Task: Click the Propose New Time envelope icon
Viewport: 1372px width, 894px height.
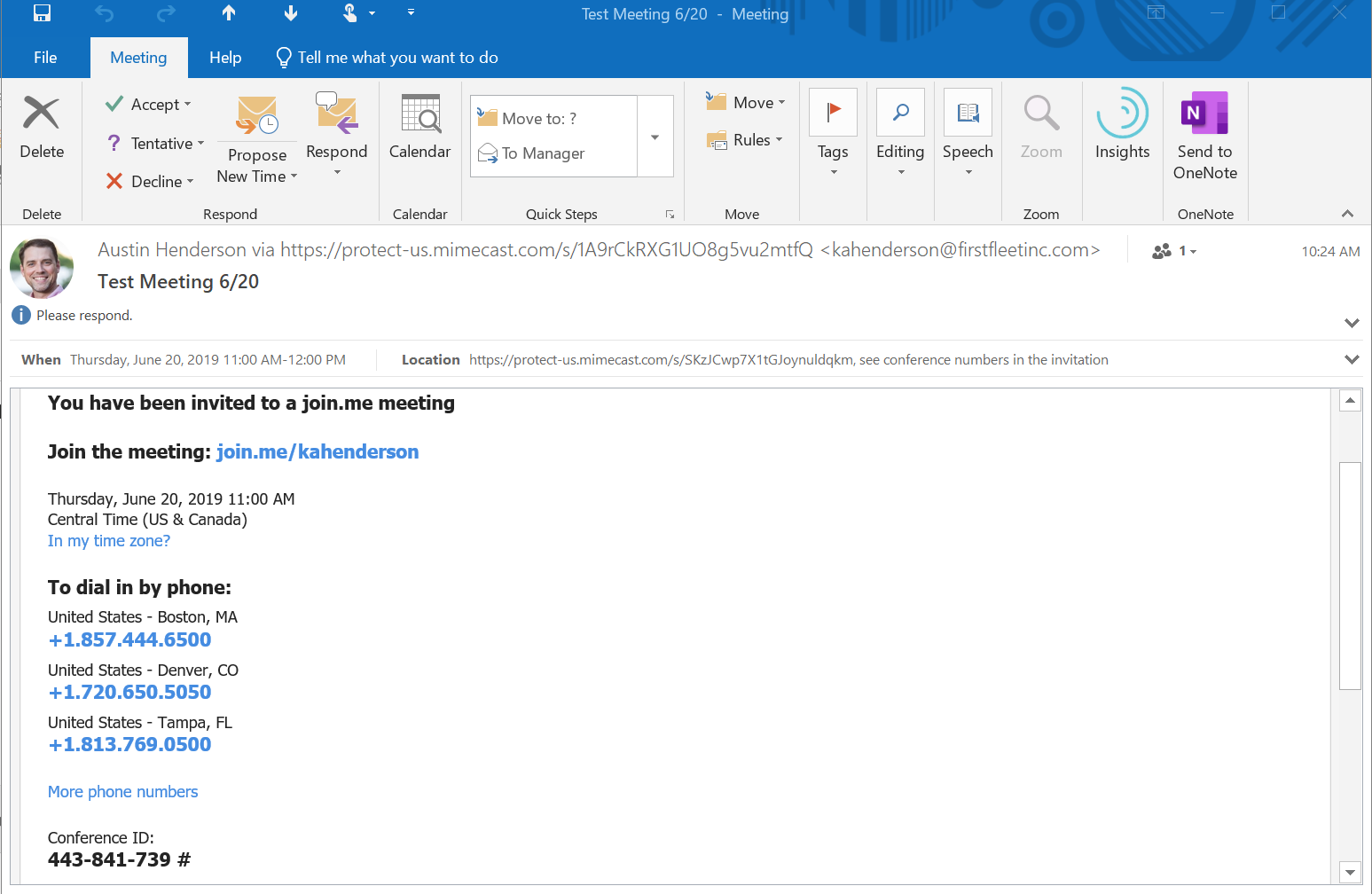Action: click(257, 115)
